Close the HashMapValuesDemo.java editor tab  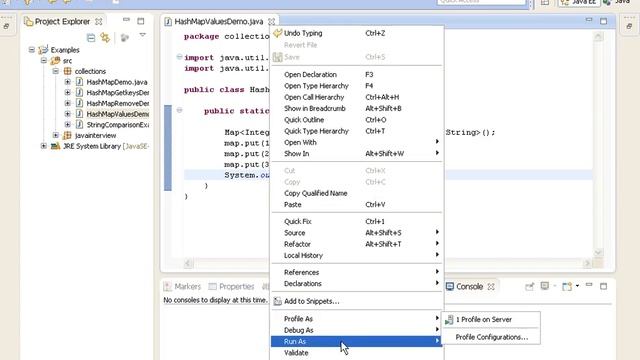coord(271,21)
